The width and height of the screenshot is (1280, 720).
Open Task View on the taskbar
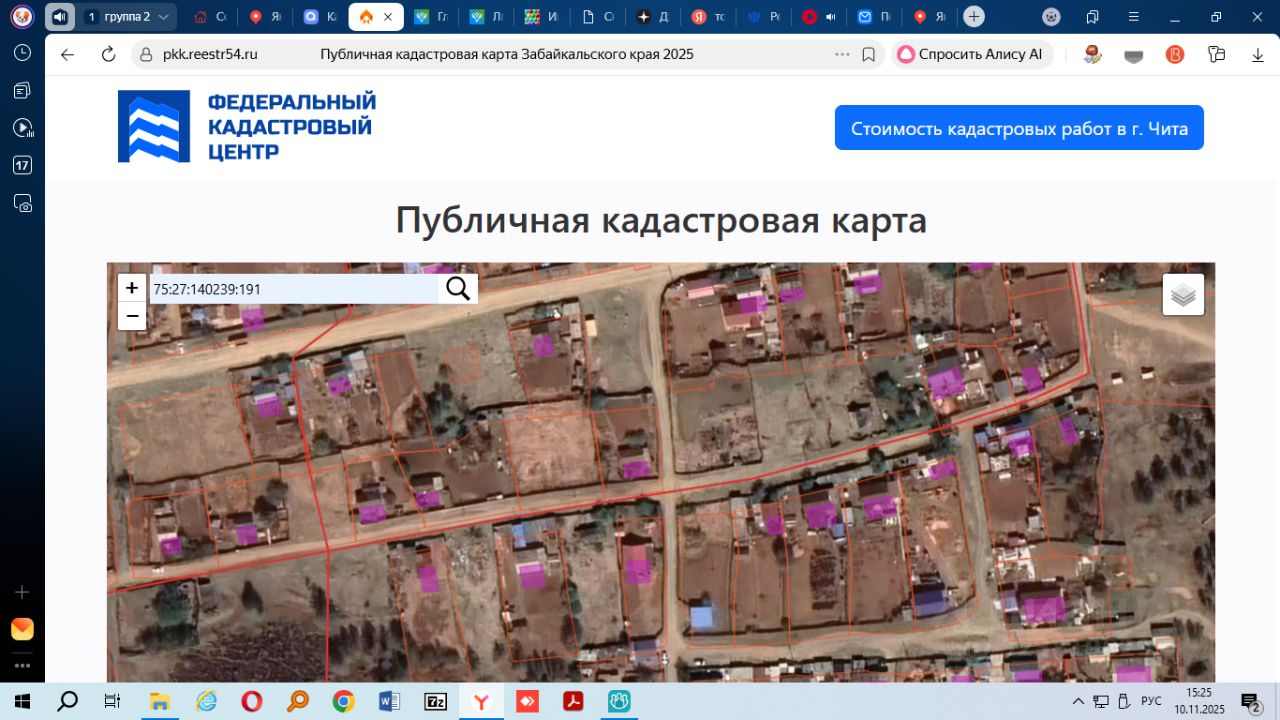point(113,701)
